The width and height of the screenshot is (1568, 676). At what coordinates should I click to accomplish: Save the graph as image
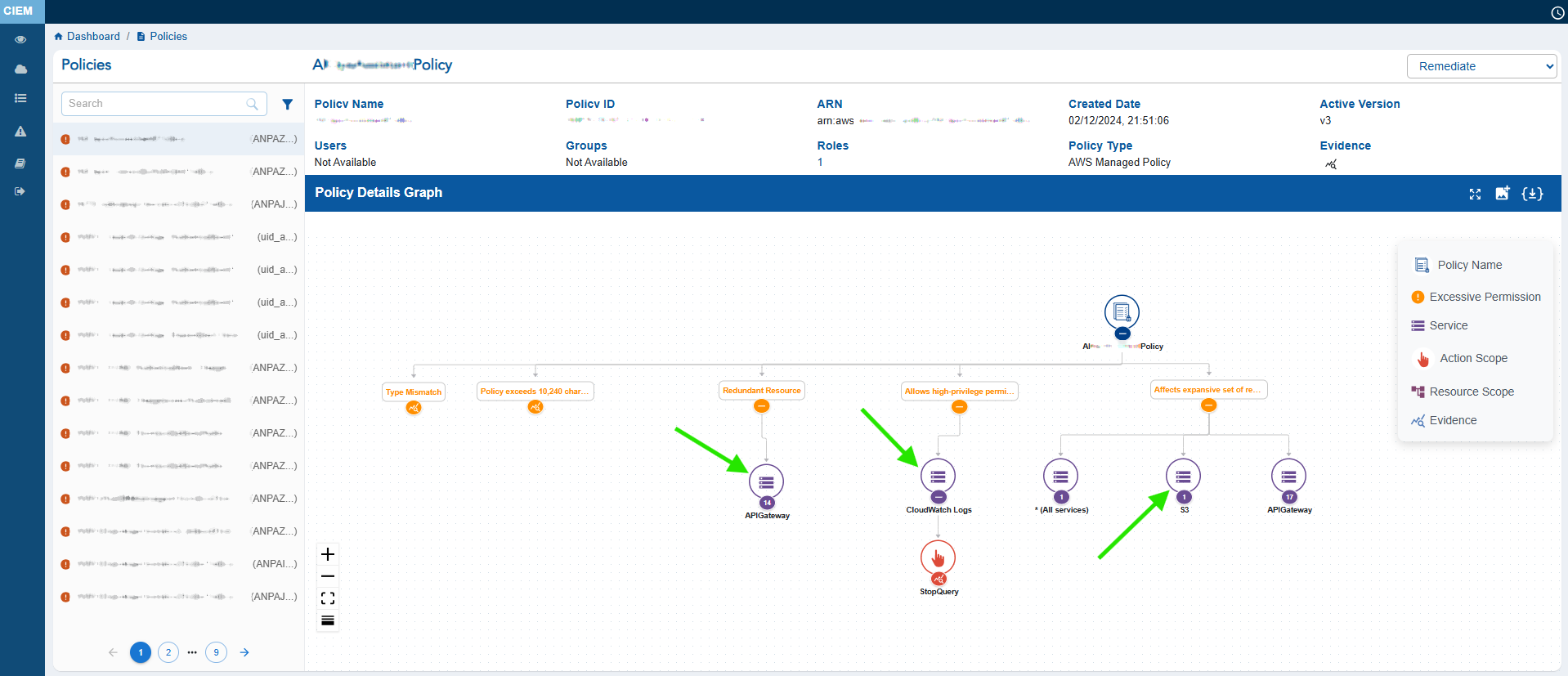1503,193
